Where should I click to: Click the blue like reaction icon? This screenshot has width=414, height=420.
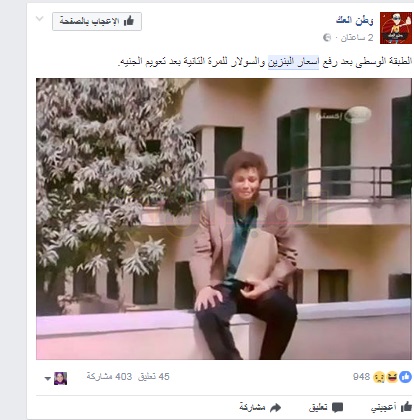[405, 377]
